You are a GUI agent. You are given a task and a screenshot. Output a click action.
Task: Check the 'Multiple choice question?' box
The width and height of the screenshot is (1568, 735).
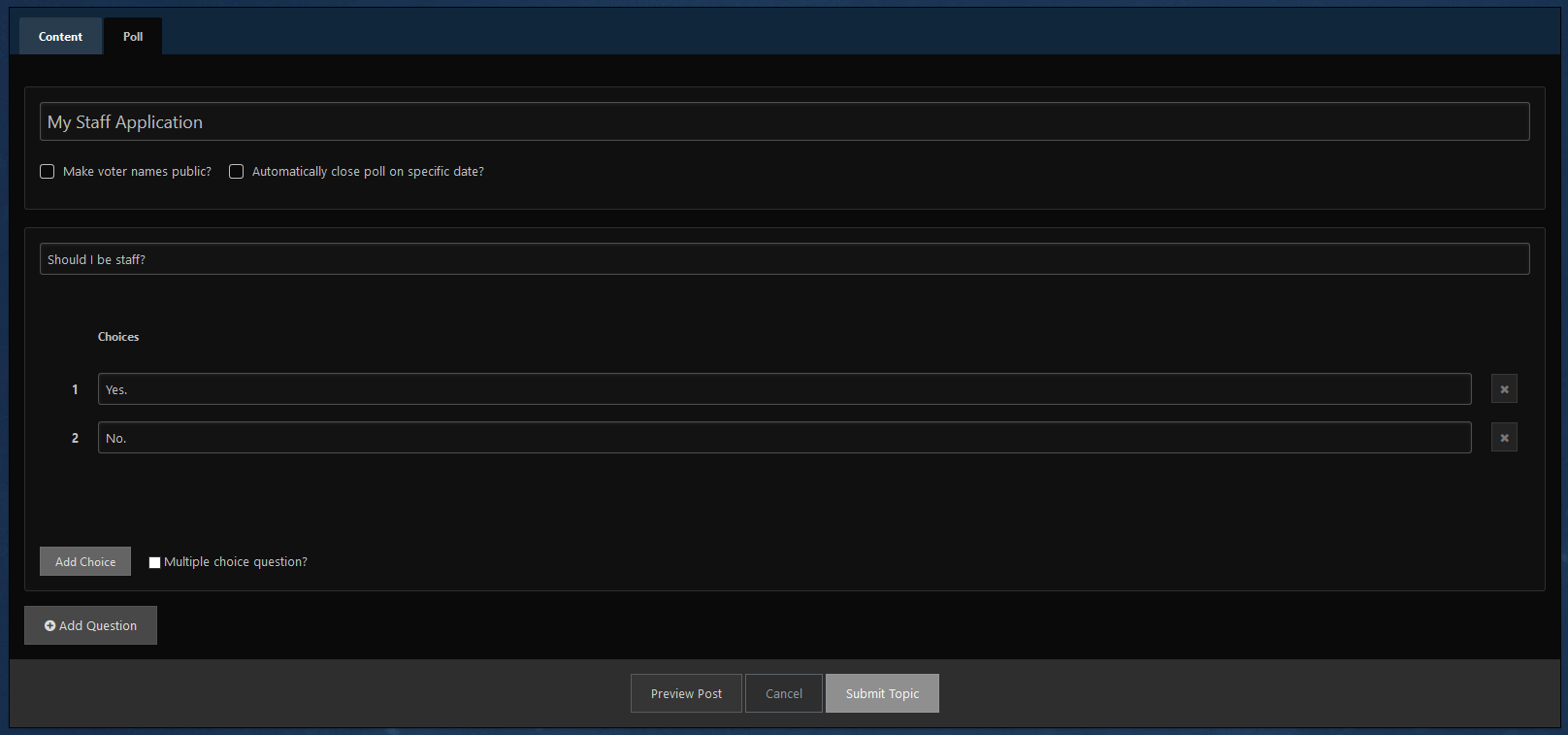154,562
